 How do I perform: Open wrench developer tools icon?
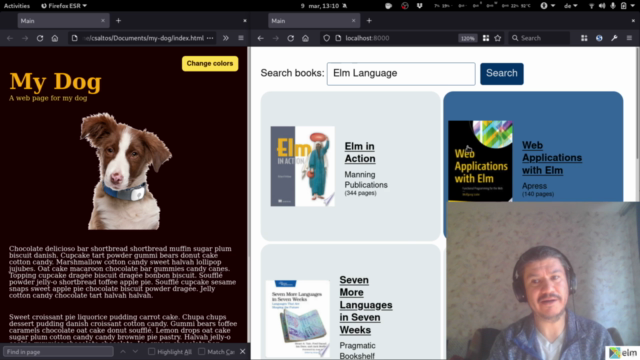tap(614, 38)
